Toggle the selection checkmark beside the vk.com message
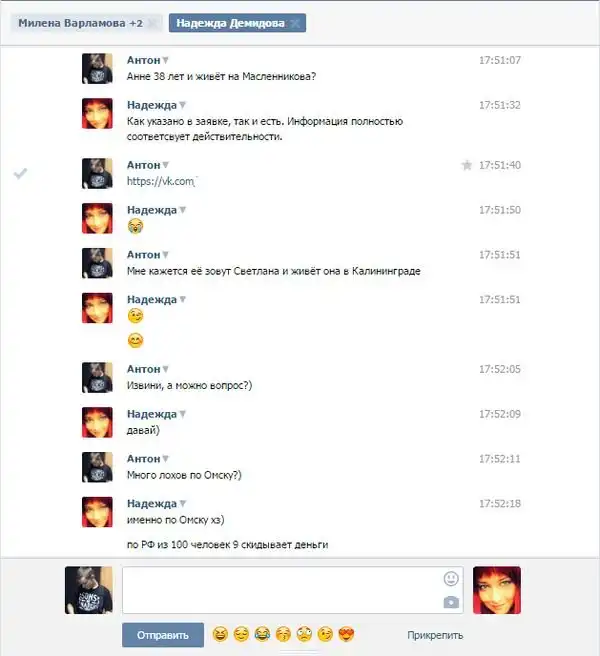Image resolution: width=600 pixels, height=656 pixels. pyautogui.click(x=20, y=173)
